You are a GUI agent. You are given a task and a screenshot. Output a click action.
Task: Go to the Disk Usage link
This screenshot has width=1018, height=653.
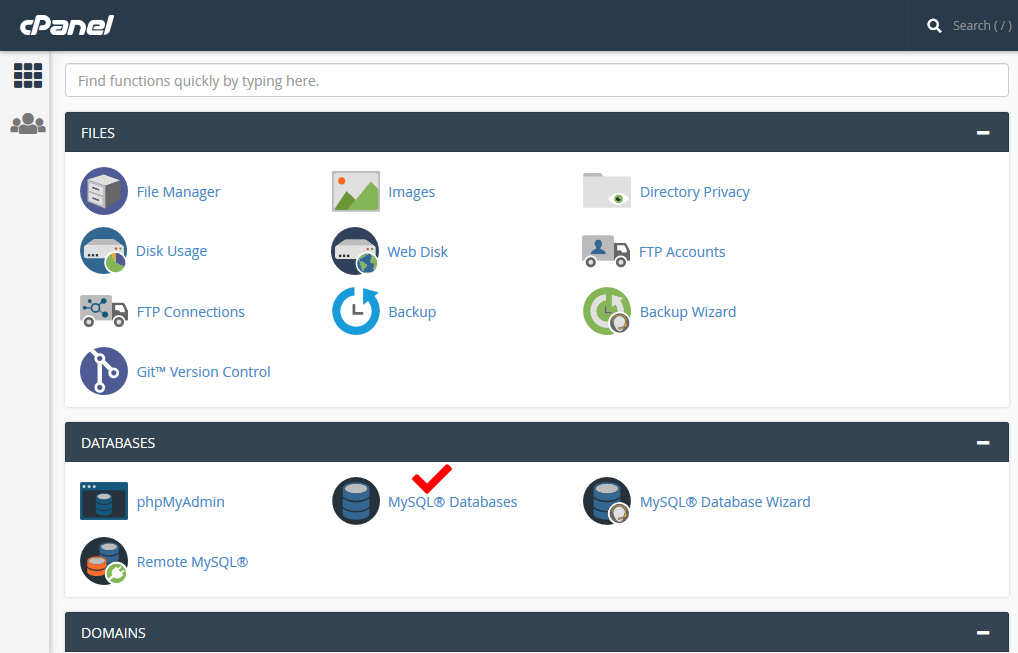click(171, 251)
